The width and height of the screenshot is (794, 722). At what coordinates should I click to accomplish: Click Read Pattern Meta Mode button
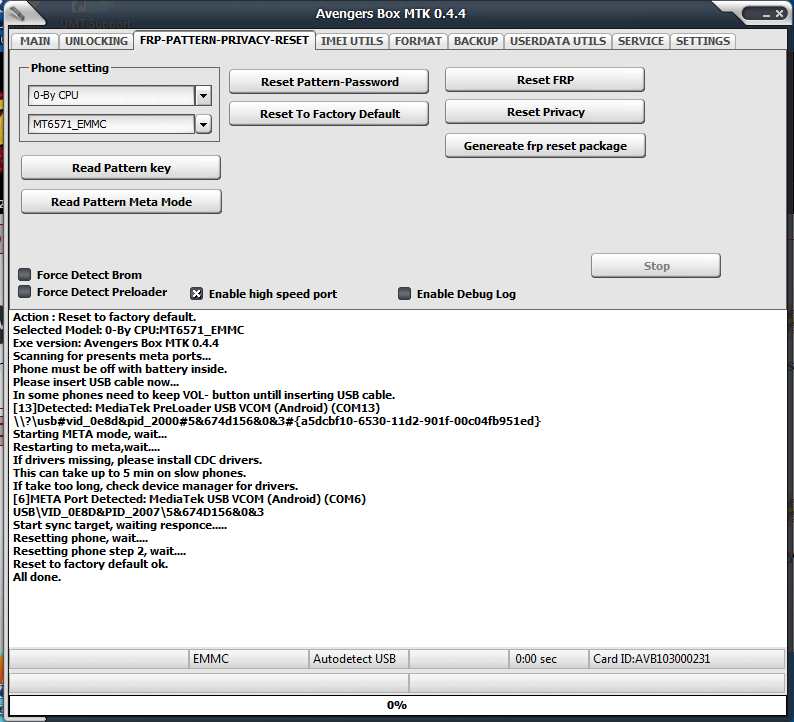(121, 202)
